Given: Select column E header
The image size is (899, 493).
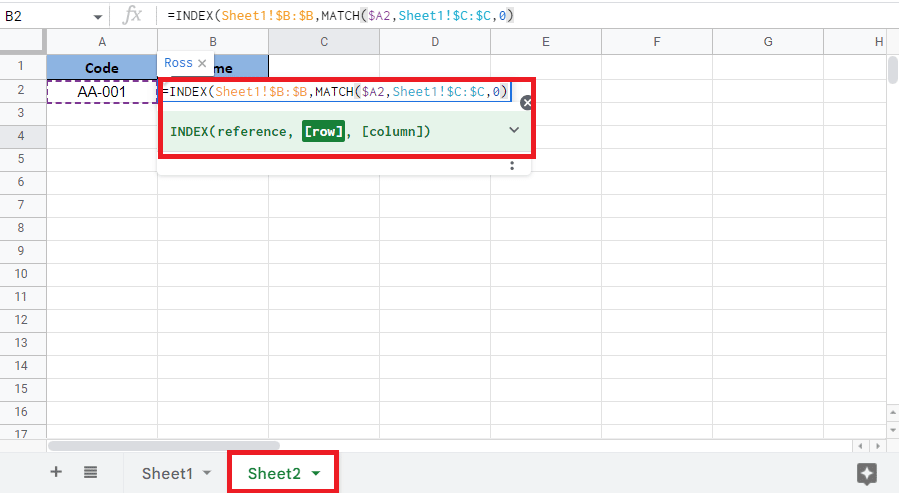Looking at the screenshot, I should point(545,41).
